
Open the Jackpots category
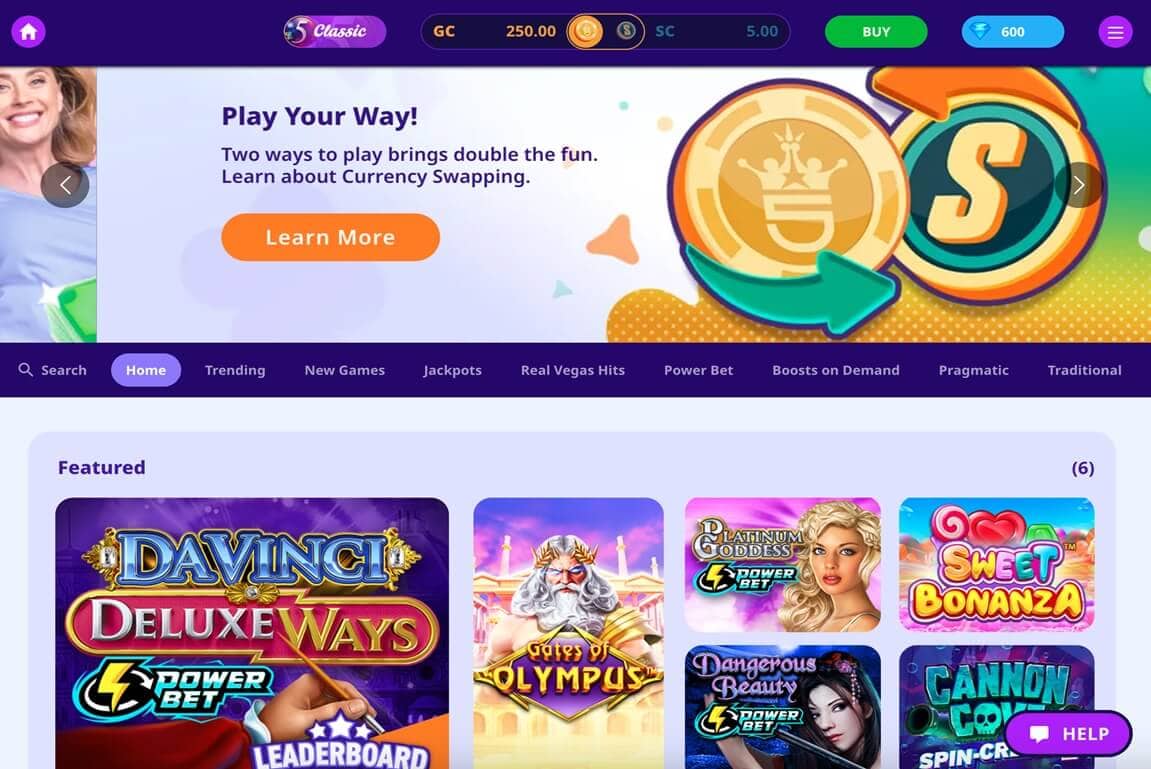(452, 370)
